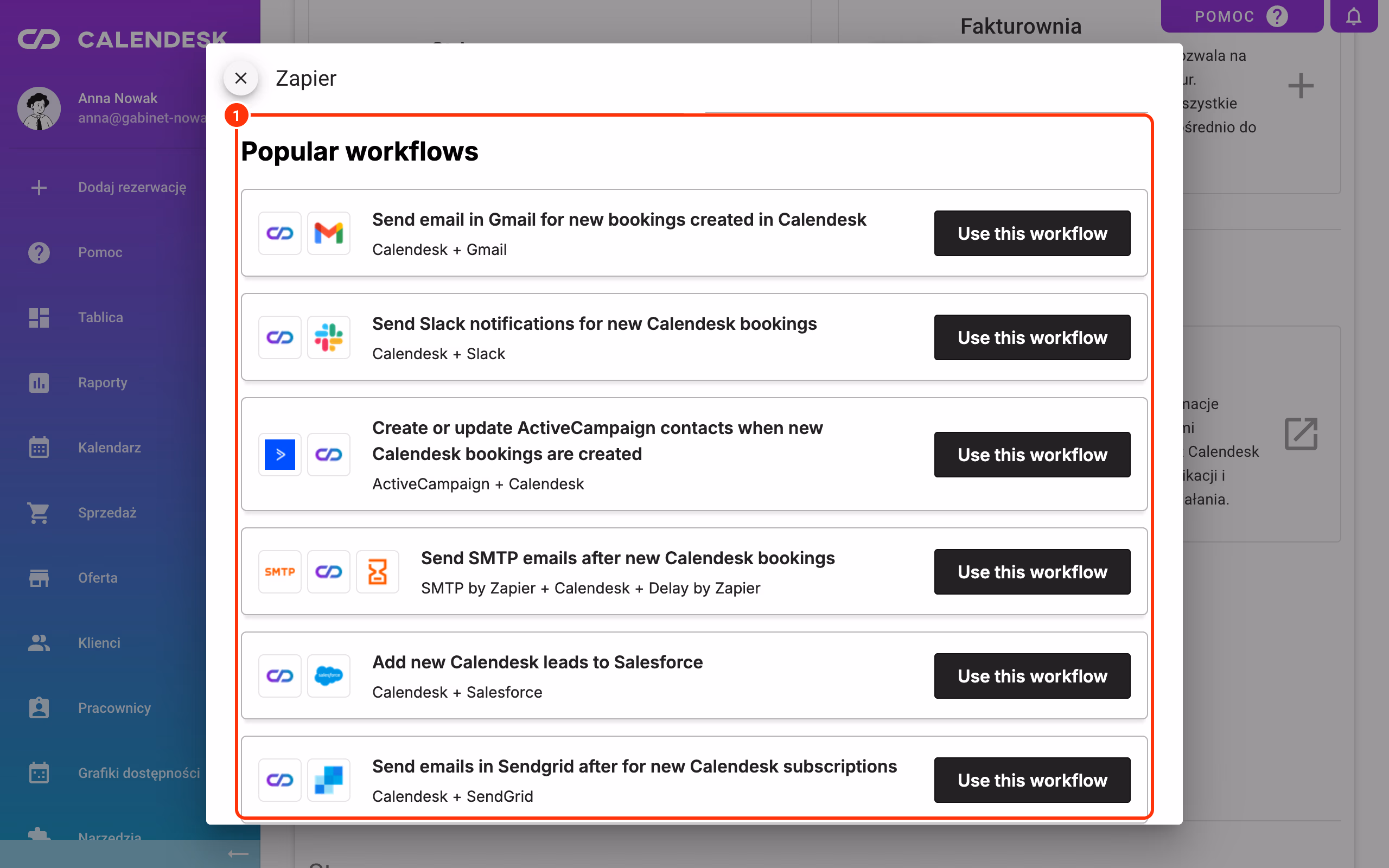Click the Delay by Zapier hourglass icon
The width and height of the screenshot is (1389, 868).
click(377, 571)
